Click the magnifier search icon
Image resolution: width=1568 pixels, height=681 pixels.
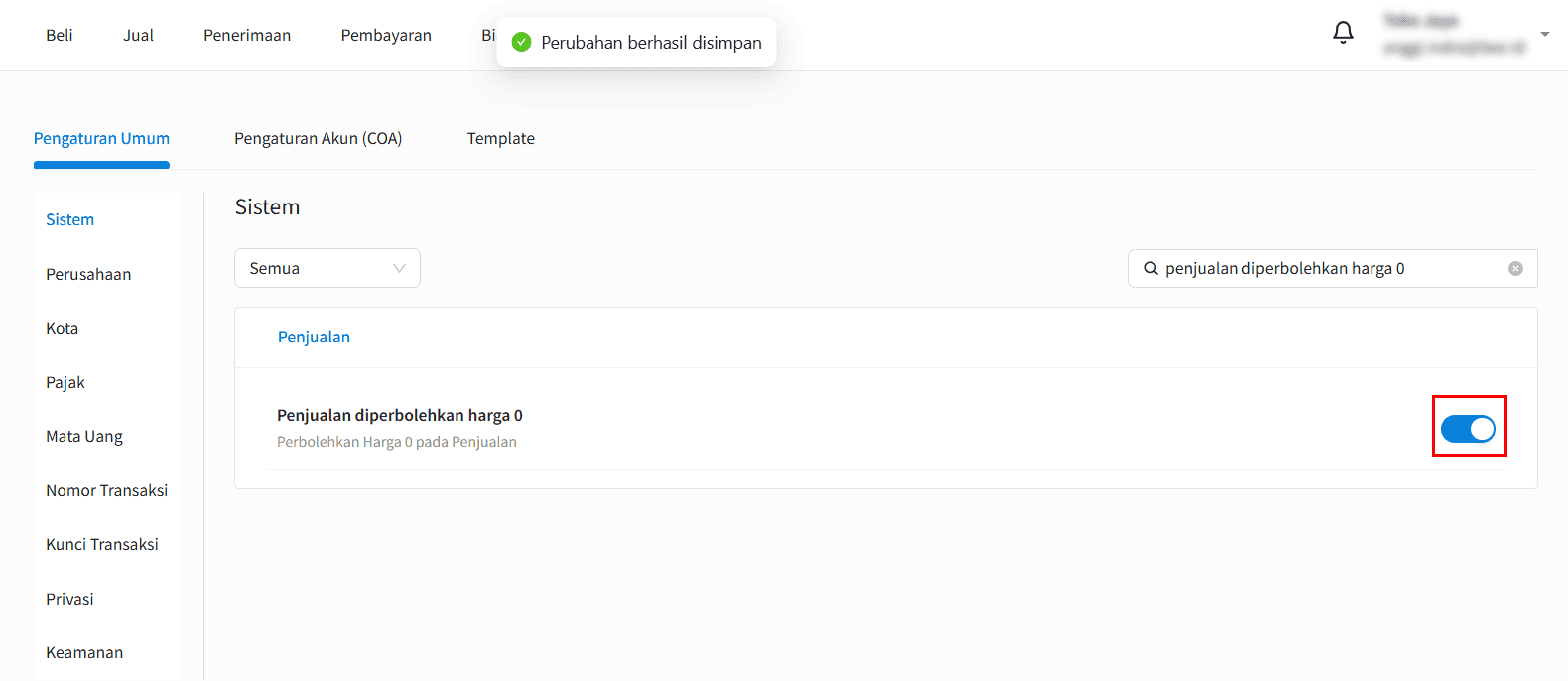pos(1151,268)
